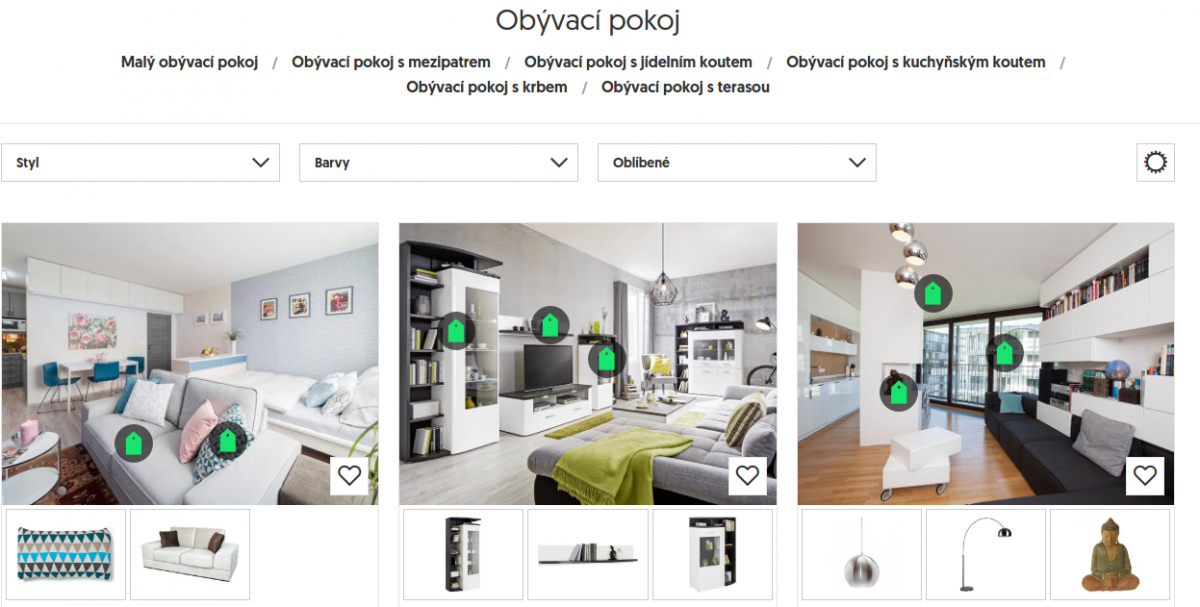The height and width of the screenshot is (607, 1200).
Task: Open the Buddha statue product thumbnail
Action: click(1110, 555)
